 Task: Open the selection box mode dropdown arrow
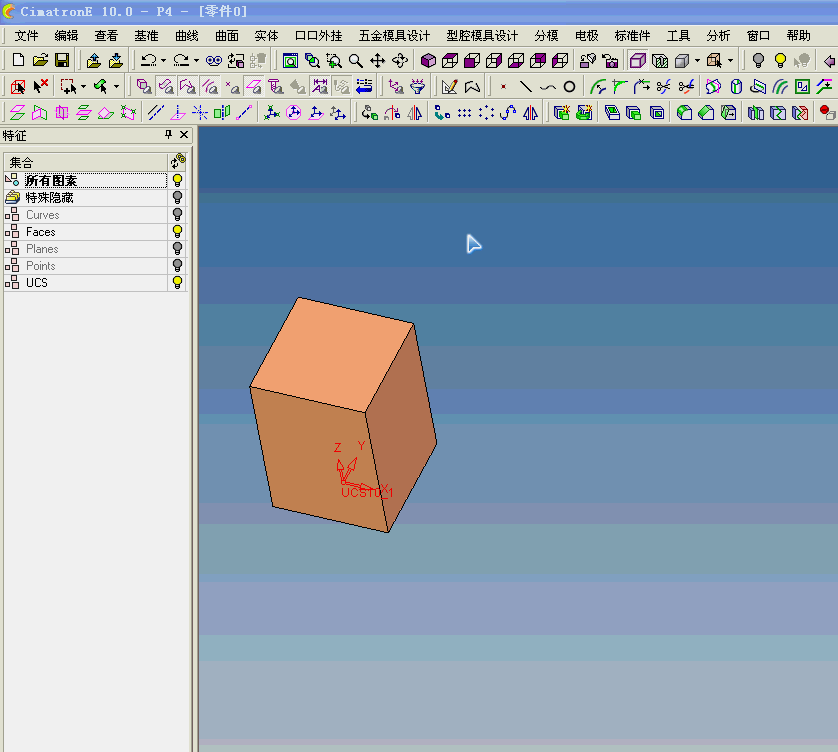tap(83, 87)
